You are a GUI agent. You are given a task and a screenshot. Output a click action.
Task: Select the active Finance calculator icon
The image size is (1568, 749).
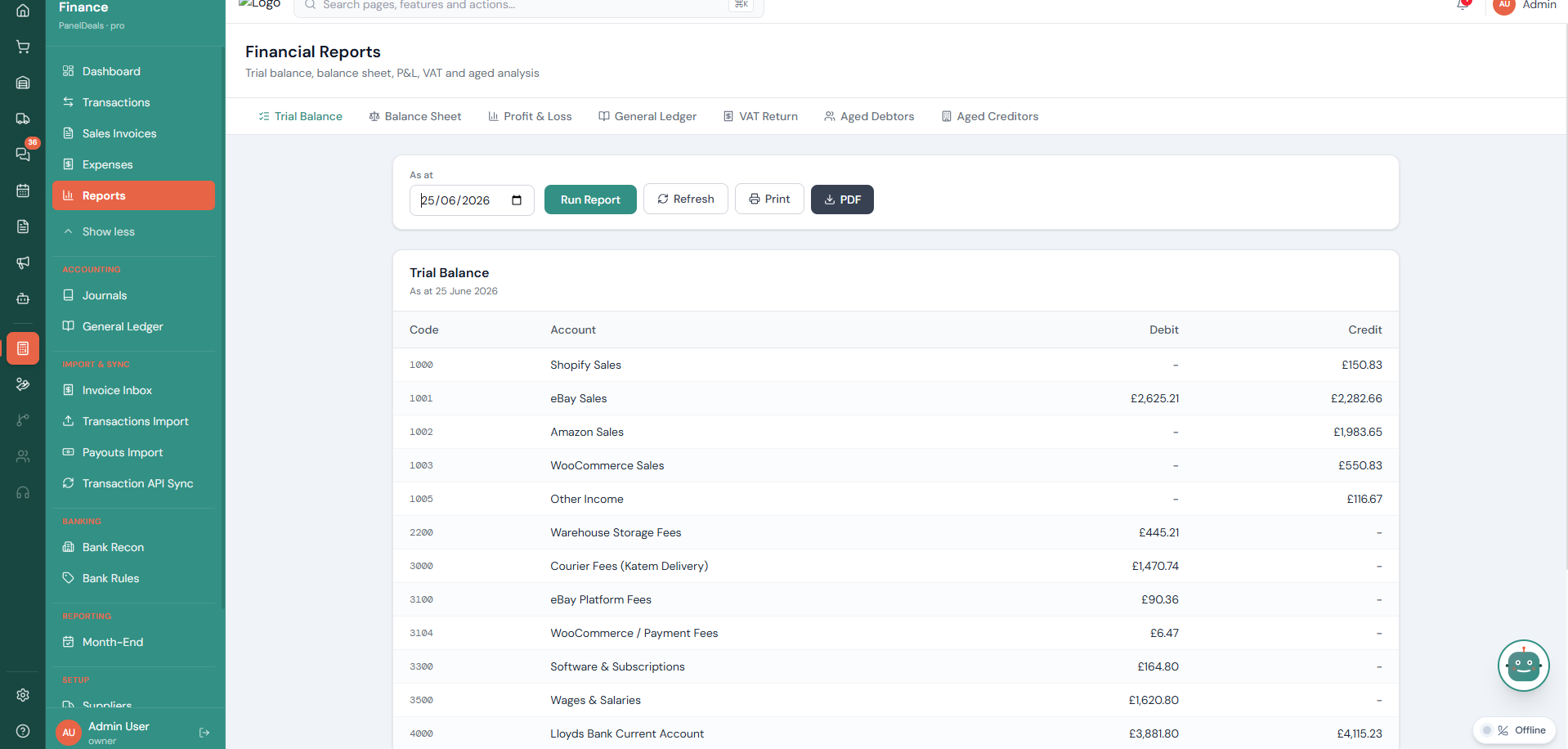point(23,348)
